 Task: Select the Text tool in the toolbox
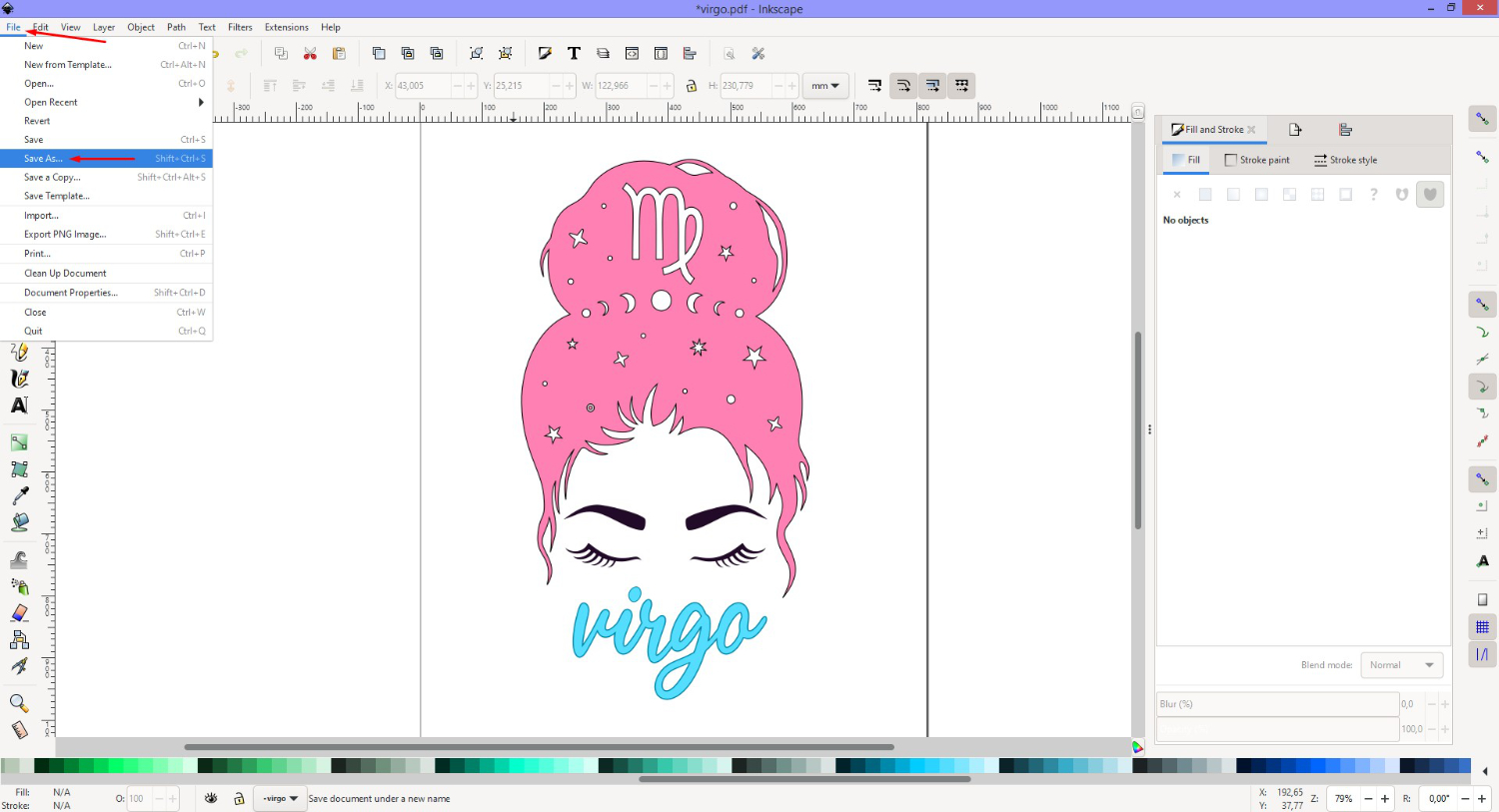19,406
